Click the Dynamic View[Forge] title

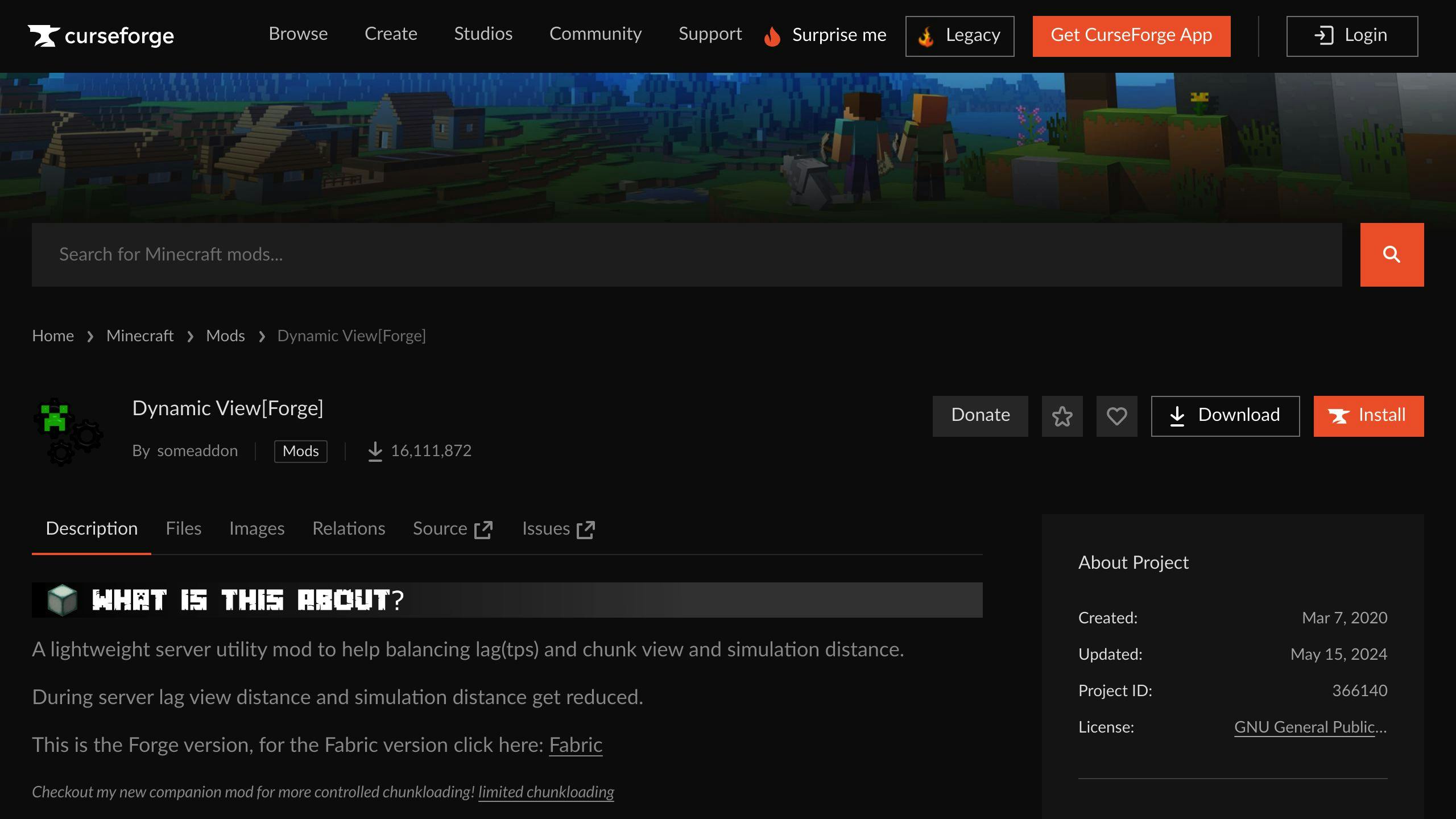coord(227,408)
